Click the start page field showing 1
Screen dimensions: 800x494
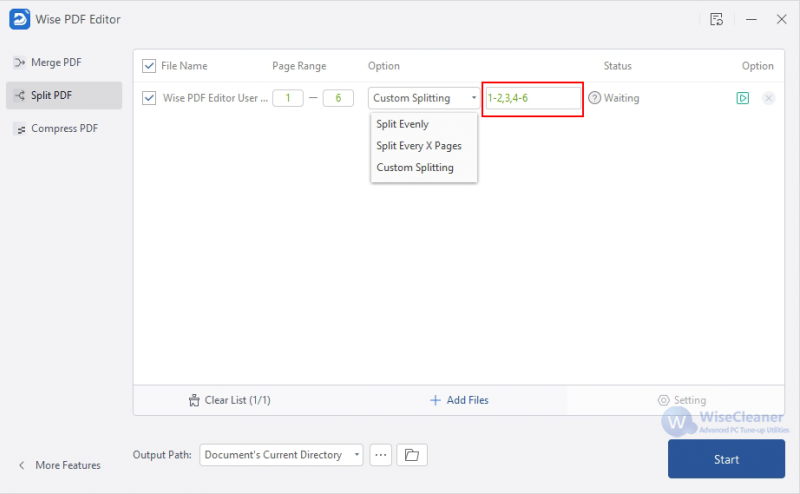coord(288,98)
